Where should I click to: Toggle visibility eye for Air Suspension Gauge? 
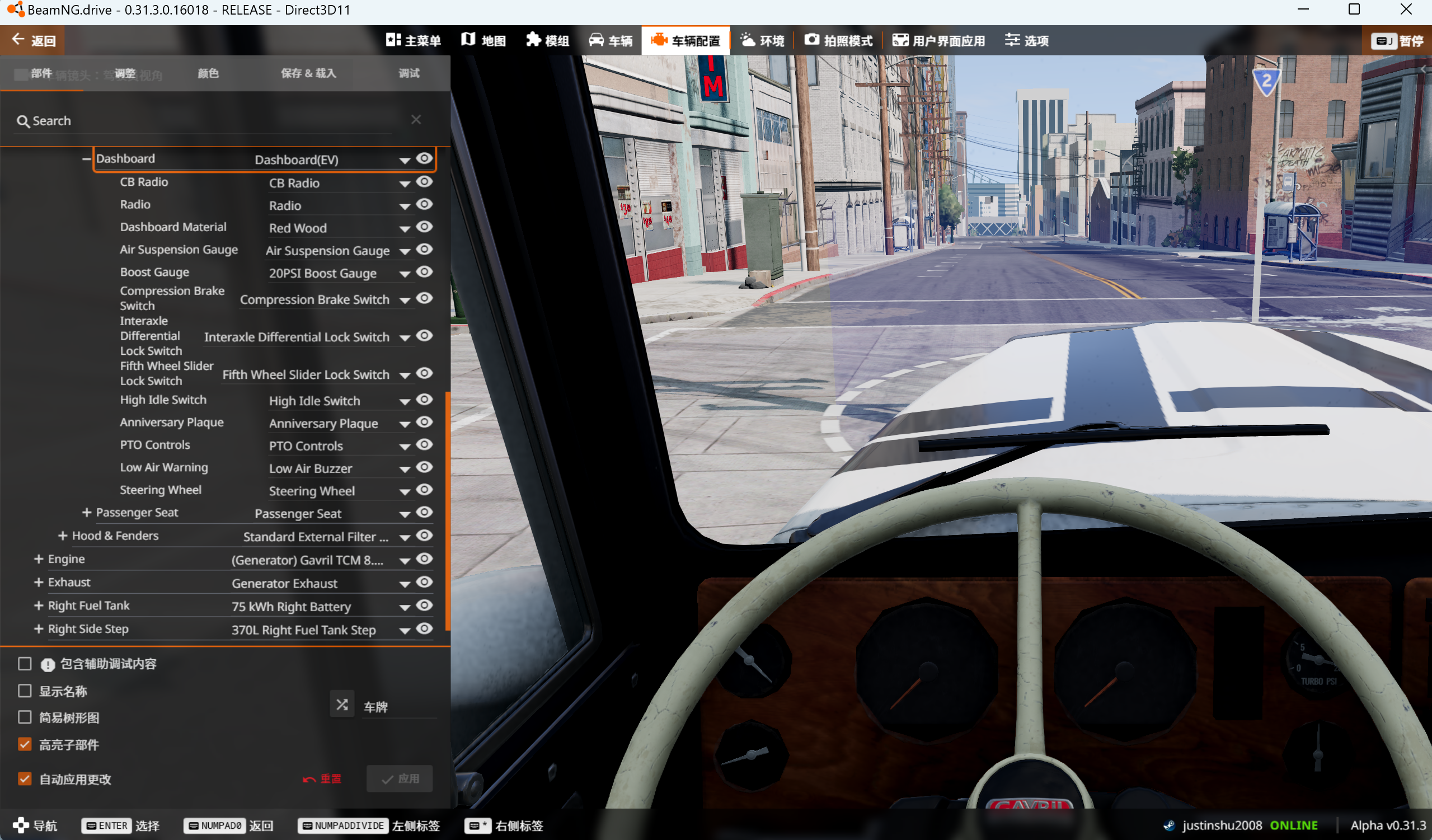425,250
